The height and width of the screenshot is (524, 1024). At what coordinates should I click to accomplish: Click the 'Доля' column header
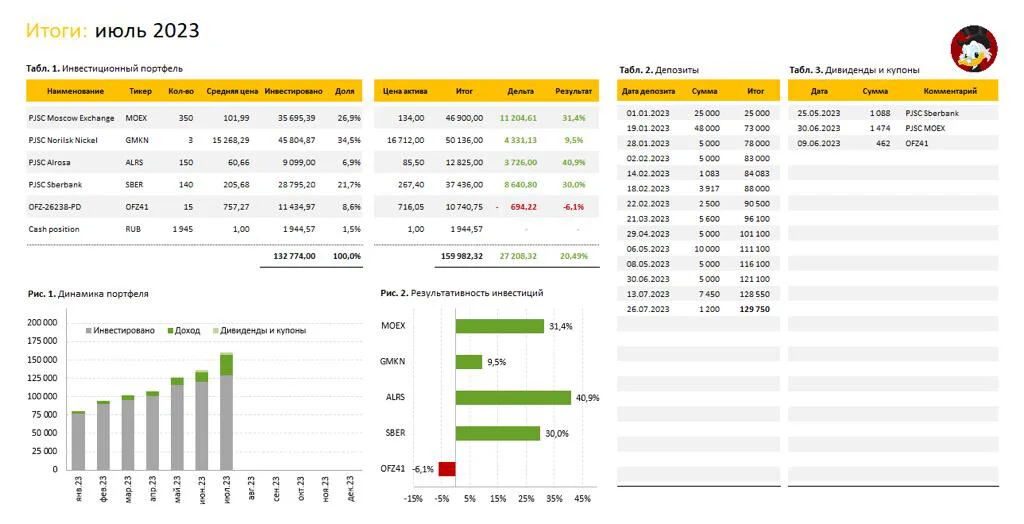(x=344, y=91)
